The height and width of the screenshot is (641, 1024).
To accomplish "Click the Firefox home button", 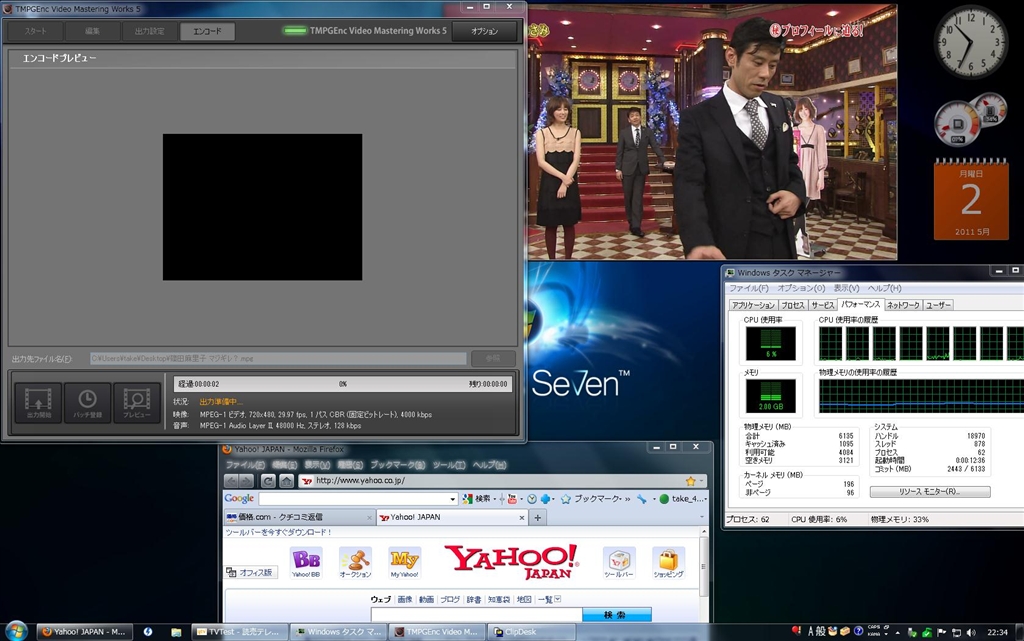I will 287,481.
